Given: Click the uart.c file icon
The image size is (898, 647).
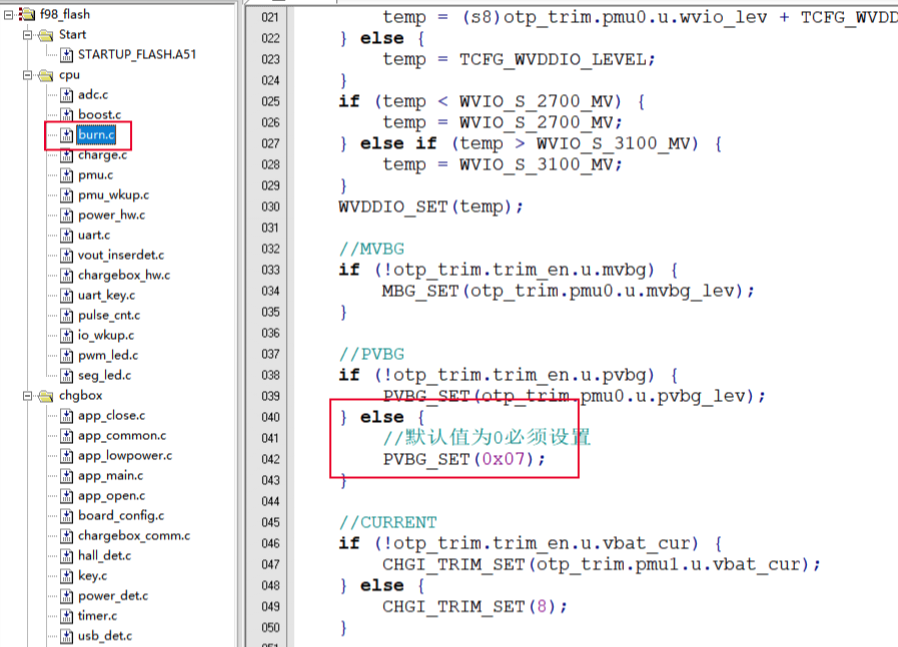Looking at the screenshot, I should [67, 235].
